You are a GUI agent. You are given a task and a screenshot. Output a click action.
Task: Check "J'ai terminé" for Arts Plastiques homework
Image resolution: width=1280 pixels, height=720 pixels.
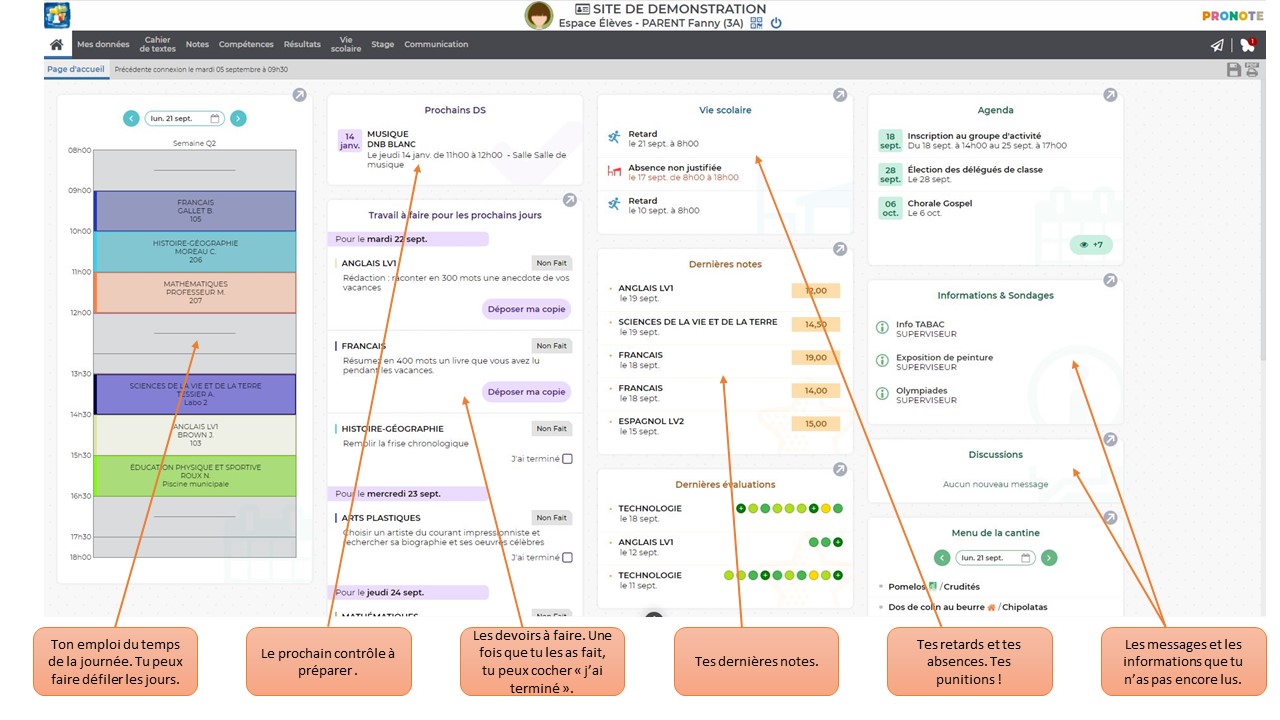click(567, 558)
